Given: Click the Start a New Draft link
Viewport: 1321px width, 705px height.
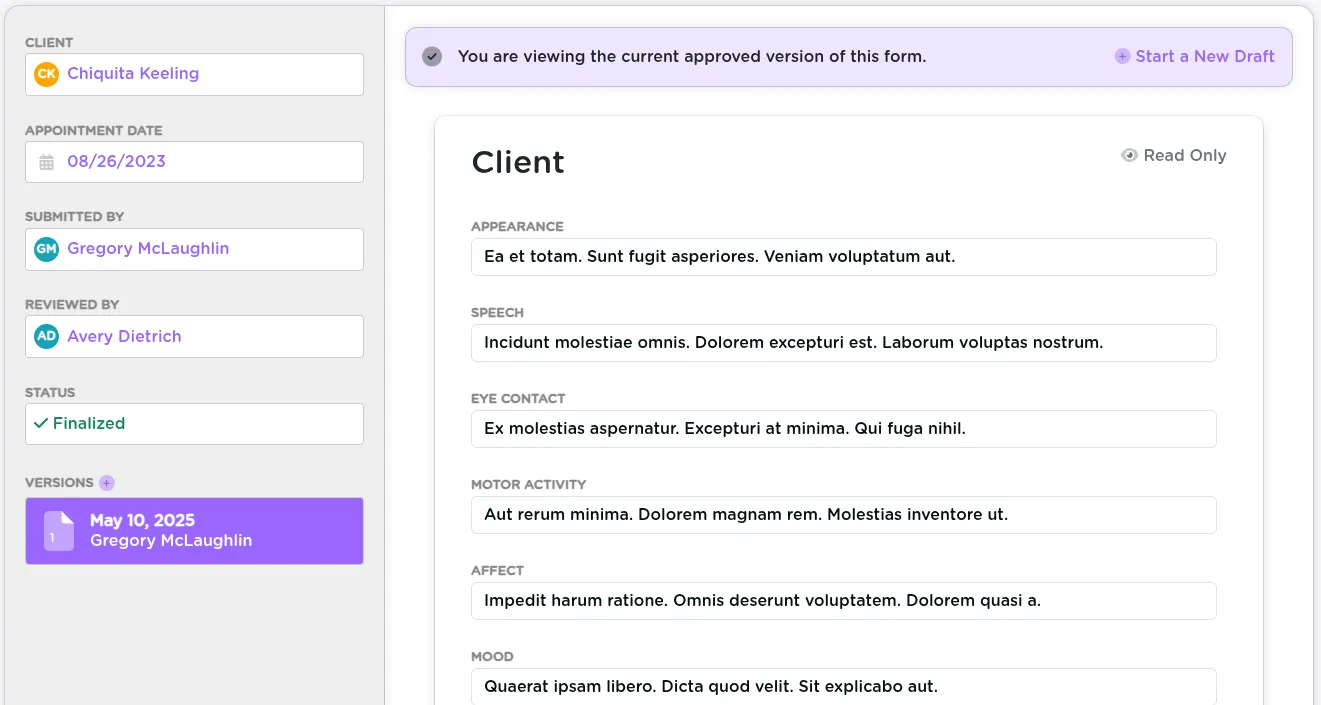Looking at the screenshot, I should coord(1204,56).
